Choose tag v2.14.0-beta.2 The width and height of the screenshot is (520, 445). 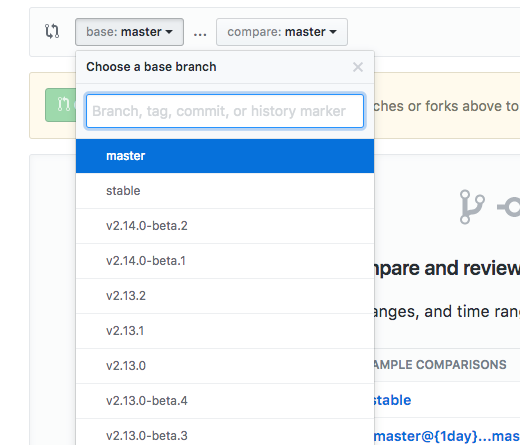tap(225, 226)
